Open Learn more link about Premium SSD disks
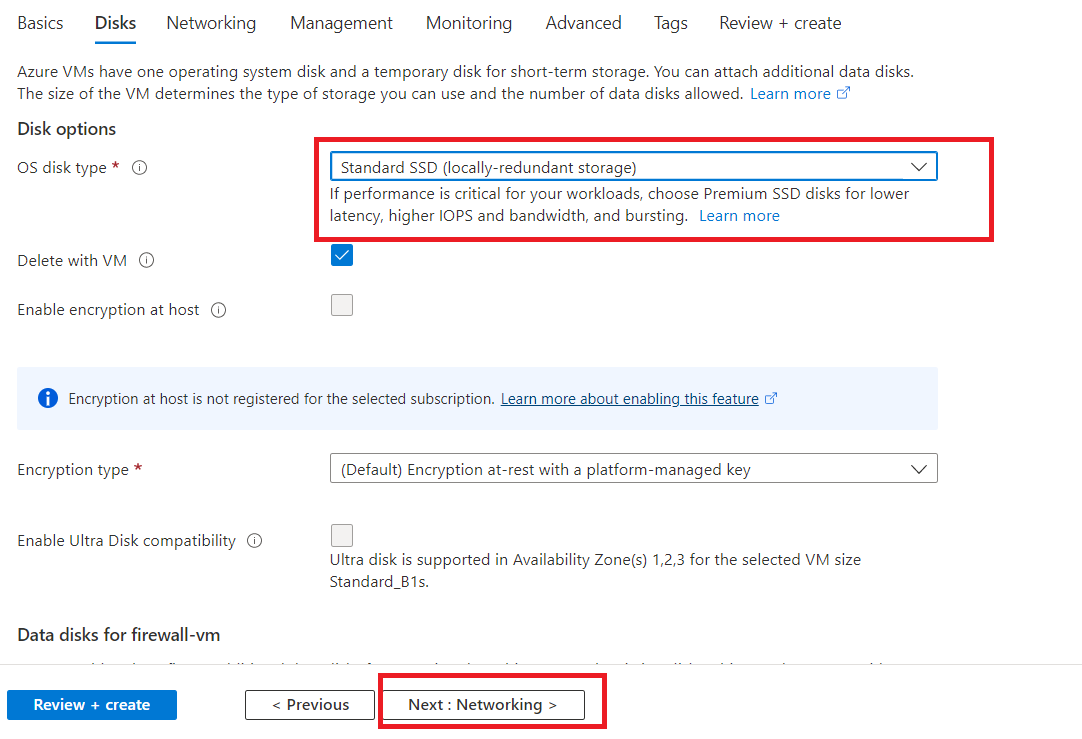1082x739 pixels. pos(739,216)
